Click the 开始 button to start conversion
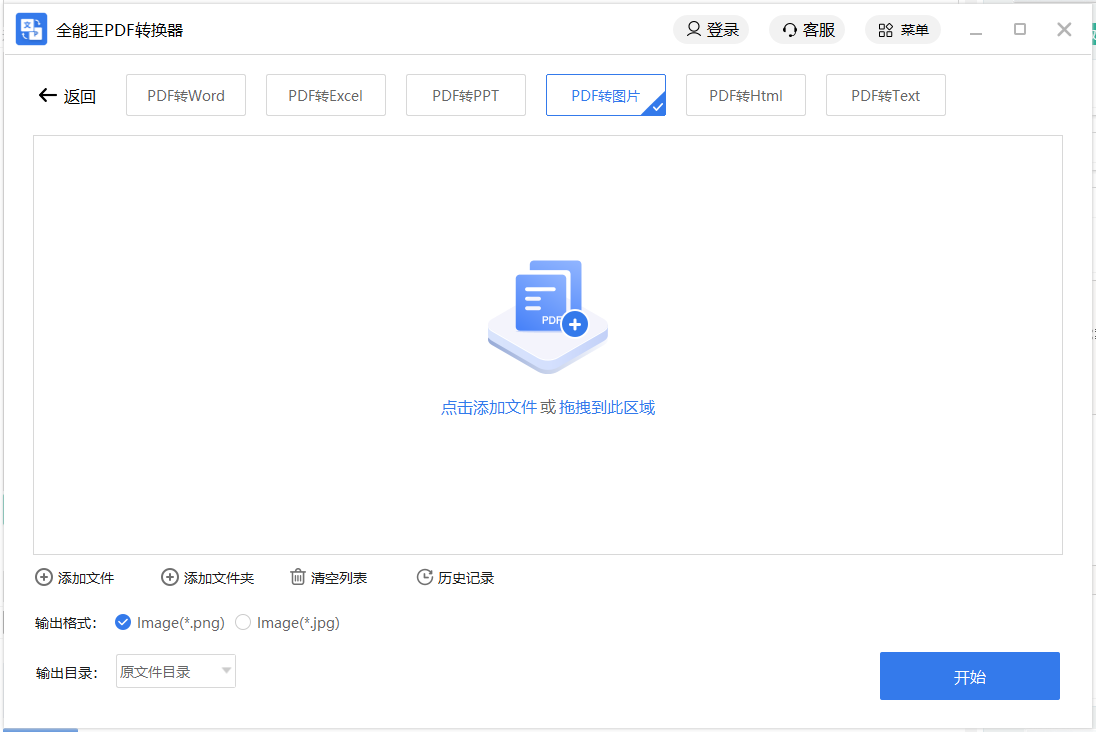1096x732 pixels. click(968, 675)
